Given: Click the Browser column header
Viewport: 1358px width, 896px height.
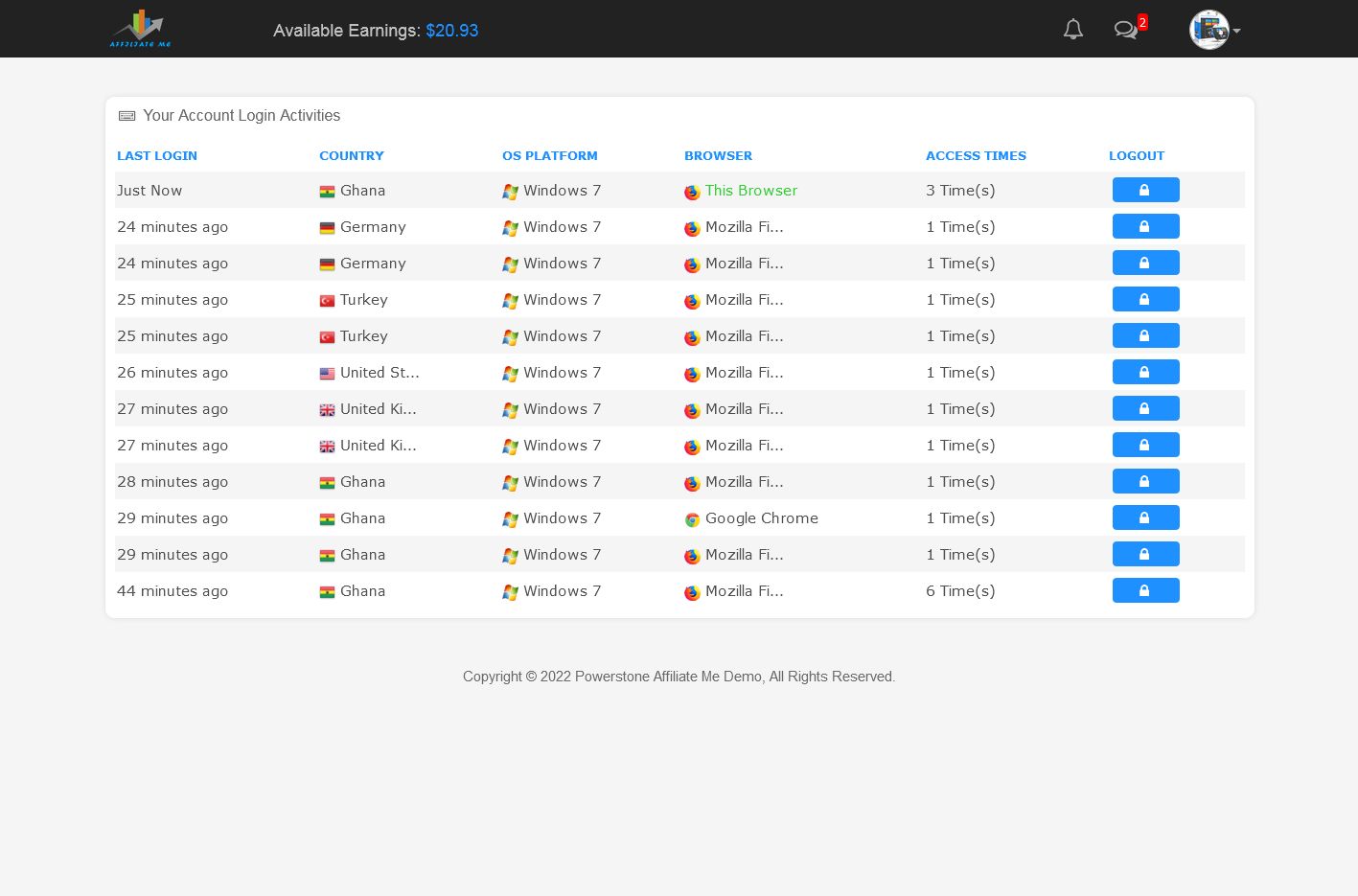Looking at the screenshot, I should click(718, 155).
